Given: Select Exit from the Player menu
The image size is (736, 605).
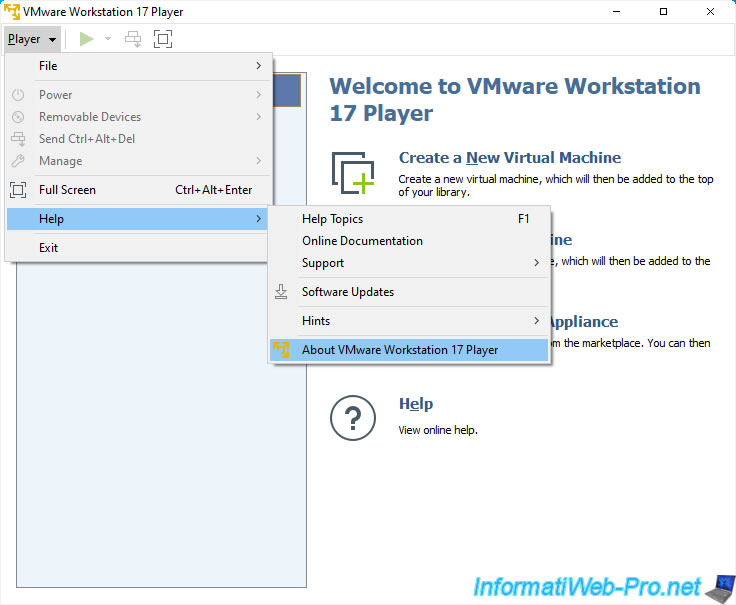Looking at the screenshot, I should pyautogui.click(x=49, y=248).
